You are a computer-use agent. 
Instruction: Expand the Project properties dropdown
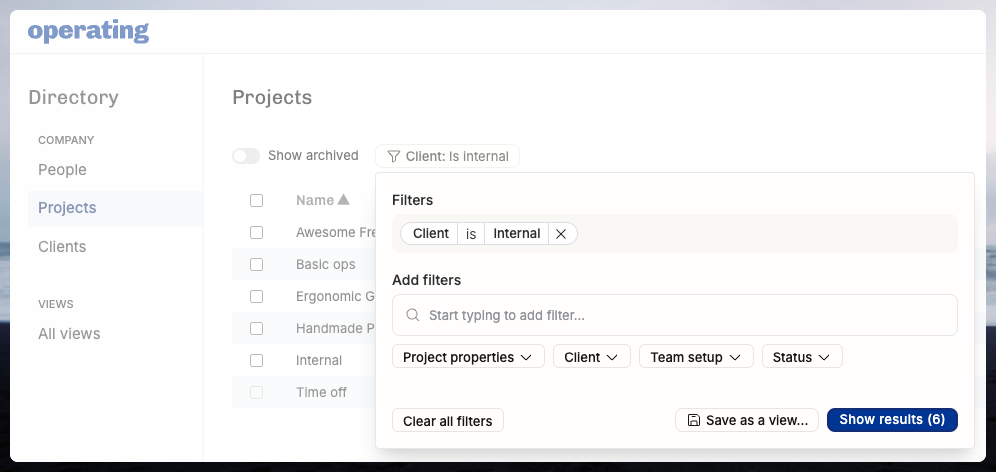tap(467, 357)
